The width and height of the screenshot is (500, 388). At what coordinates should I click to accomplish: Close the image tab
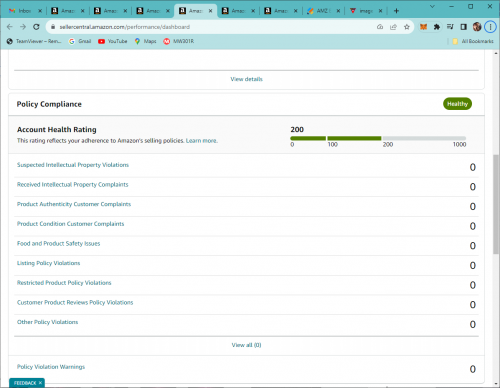[380, 11]
